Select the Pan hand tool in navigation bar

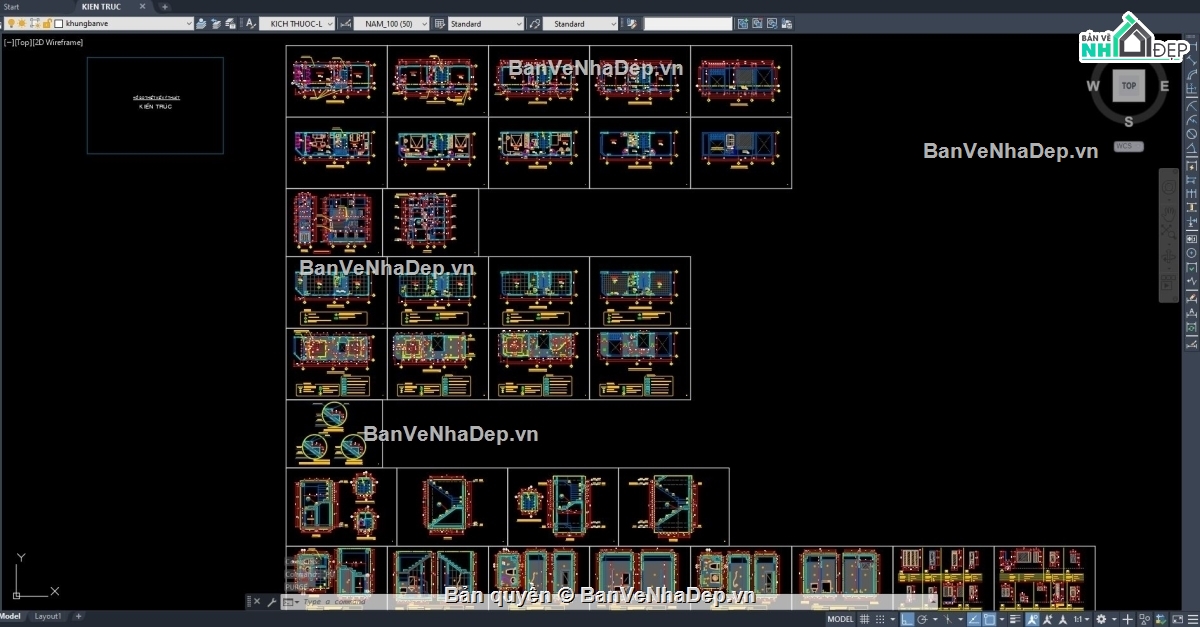coord(1169,214)
